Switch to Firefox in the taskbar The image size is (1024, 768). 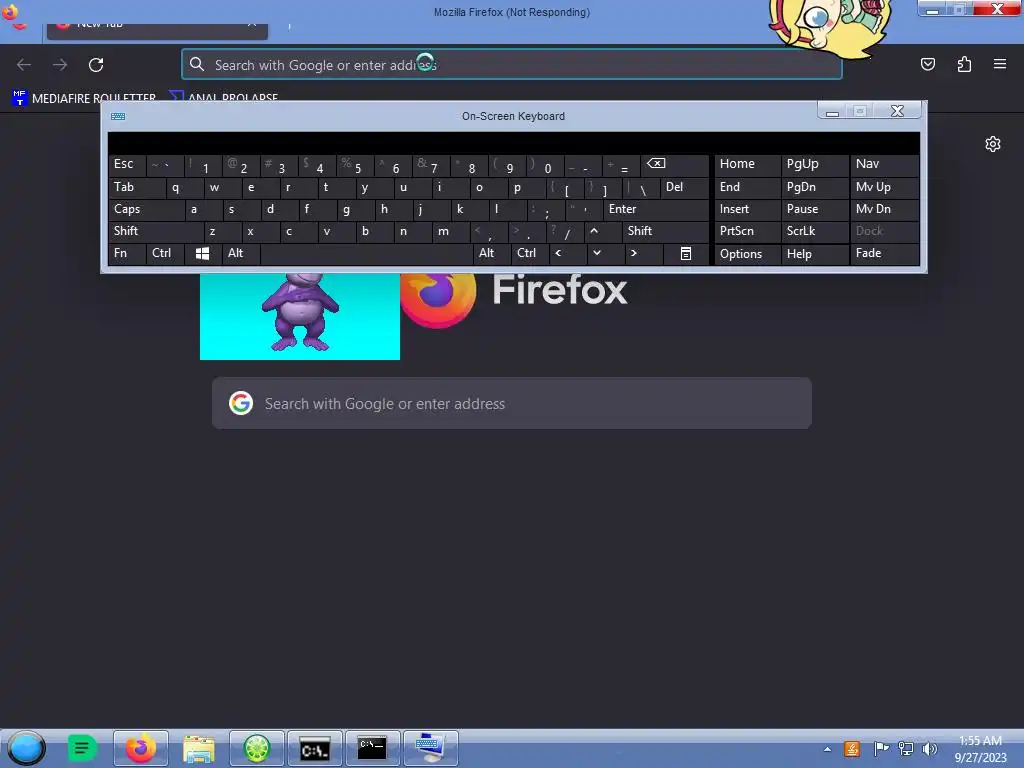[141, 748]
